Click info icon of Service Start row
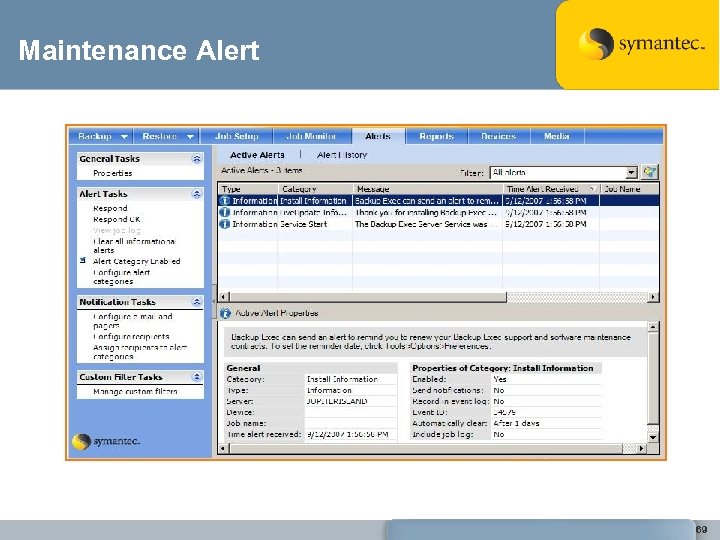720x540 pixels. click(x=225, y=224)
